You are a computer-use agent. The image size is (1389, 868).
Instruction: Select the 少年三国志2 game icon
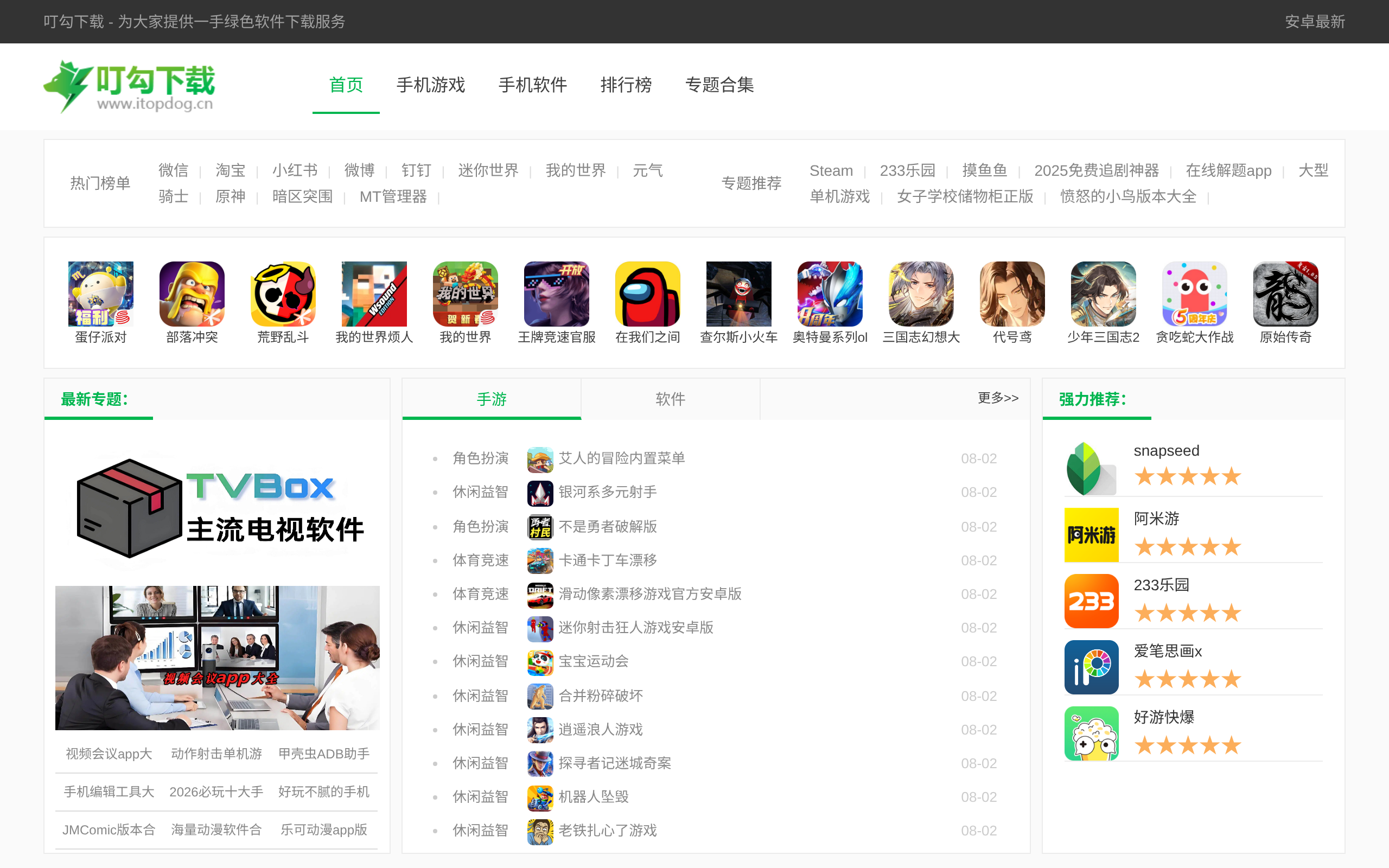click(1103, 294)
